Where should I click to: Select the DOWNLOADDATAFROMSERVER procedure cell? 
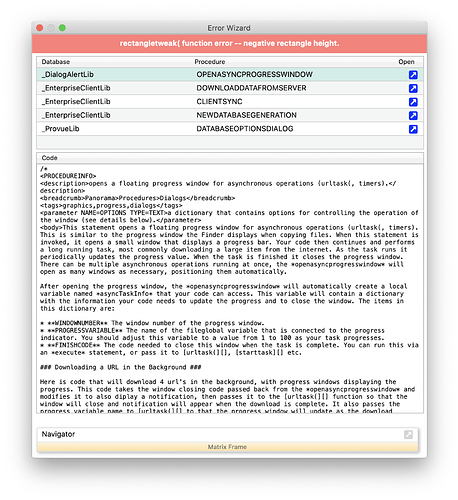pos(251,88)
